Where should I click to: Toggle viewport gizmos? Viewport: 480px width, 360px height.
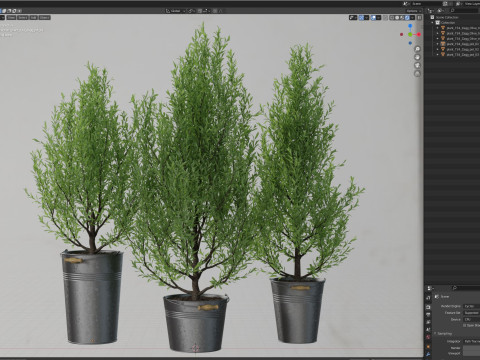tap(361, 17)
